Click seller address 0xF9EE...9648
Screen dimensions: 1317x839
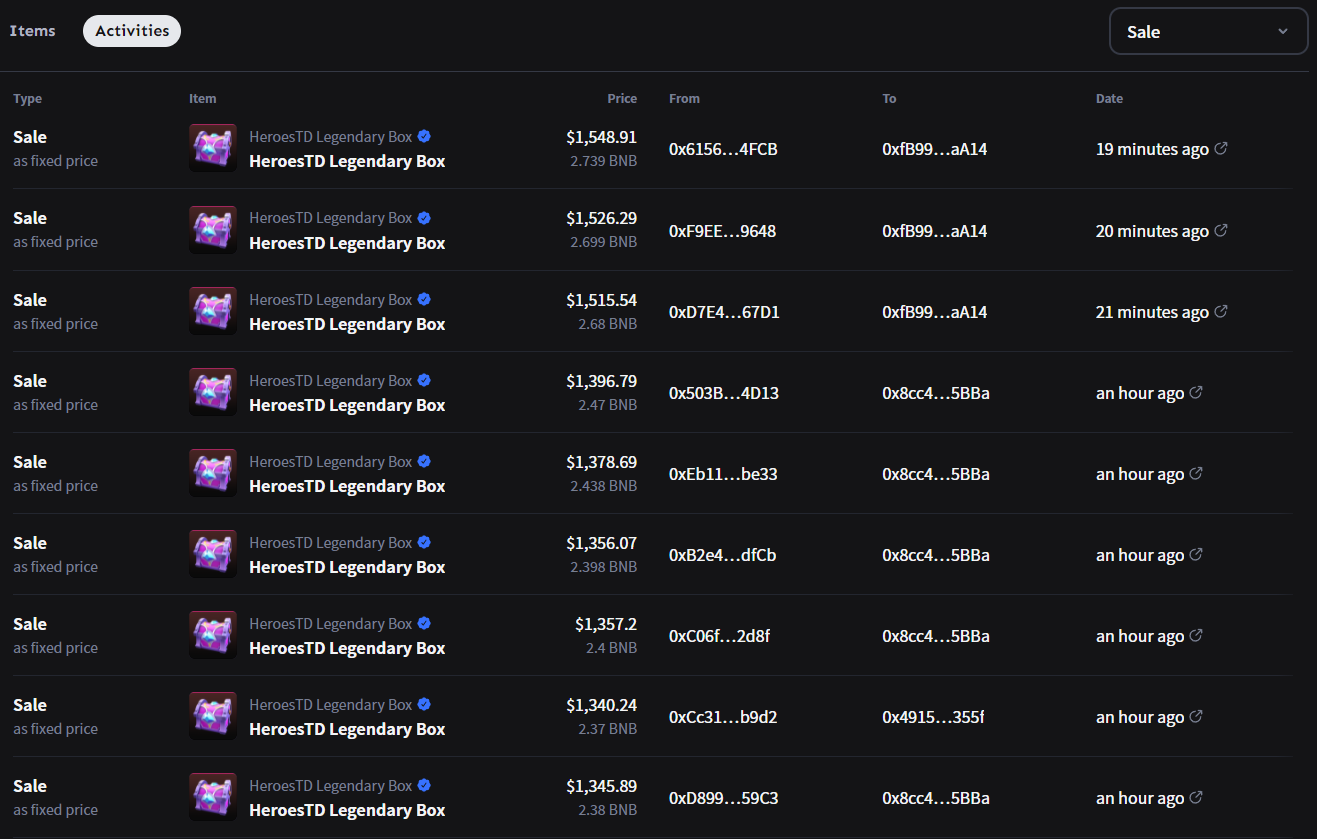722,231
